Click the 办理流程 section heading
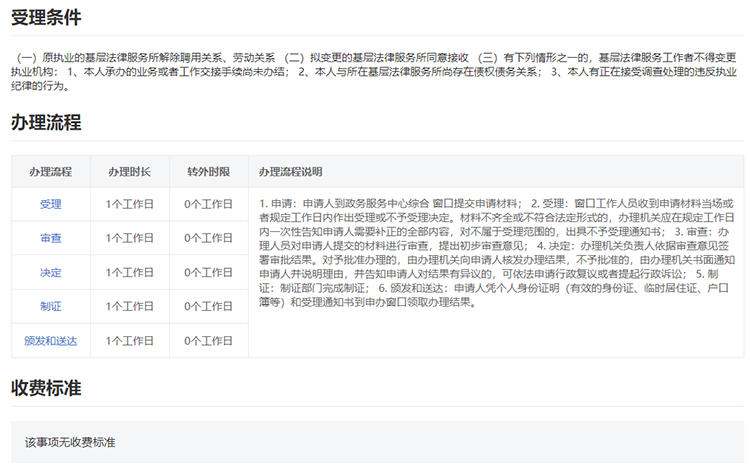The width and height of the screenshot is (750, 468). click(x=46, y=123)
